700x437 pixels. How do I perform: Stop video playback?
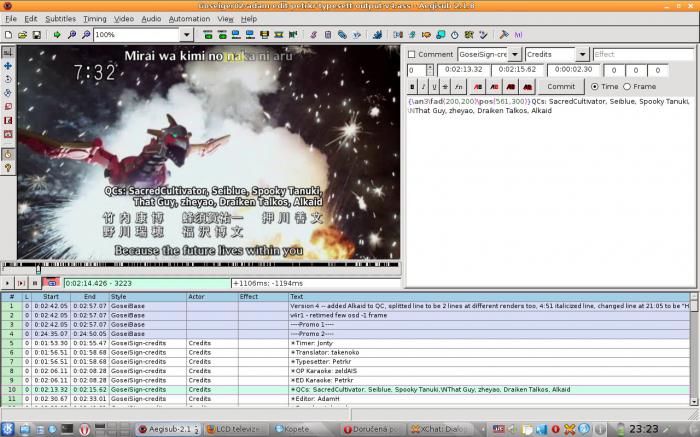pos(34,283)
